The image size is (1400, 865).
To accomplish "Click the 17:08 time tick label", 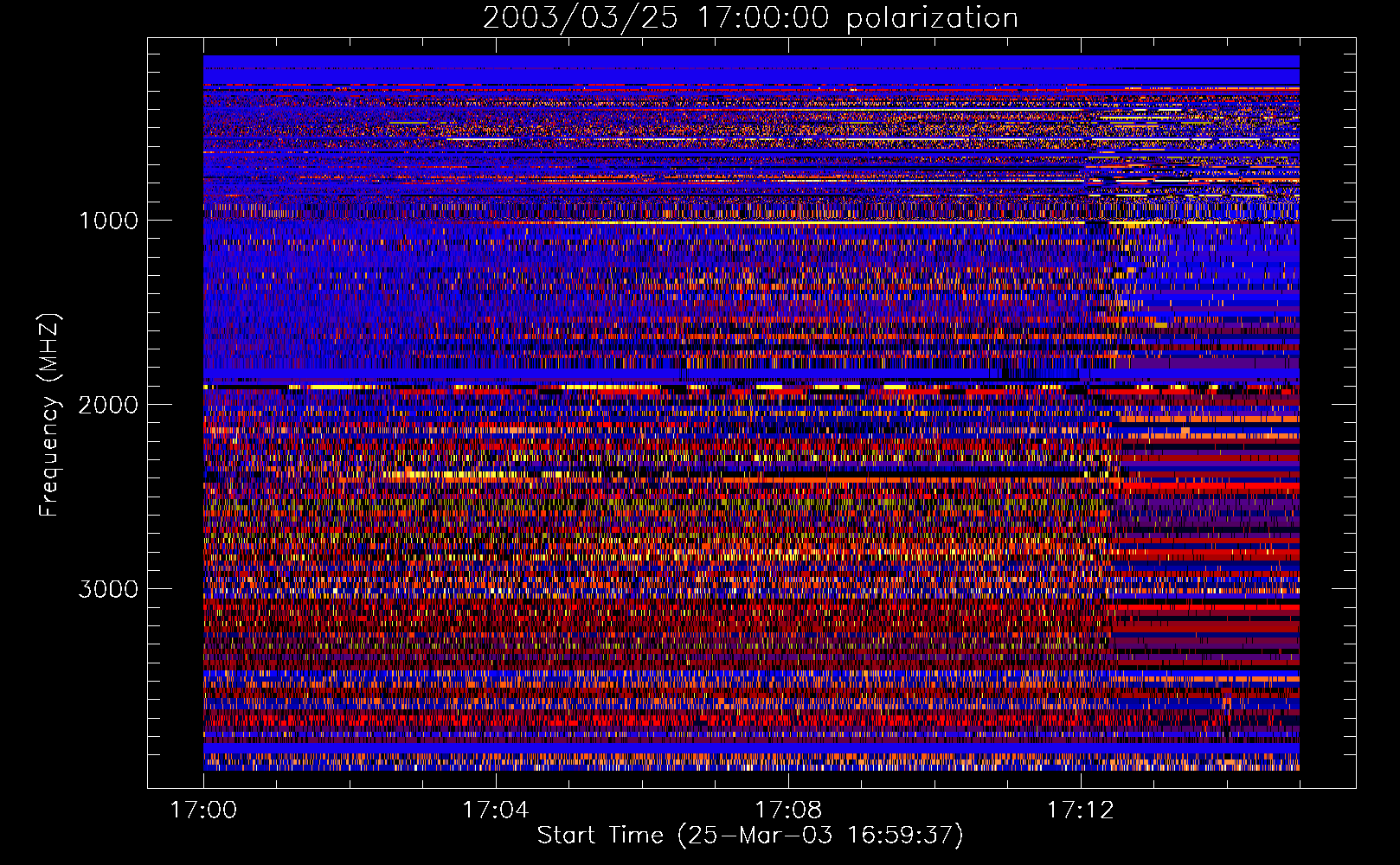I will pyautogui.click(x=788, y=811).
